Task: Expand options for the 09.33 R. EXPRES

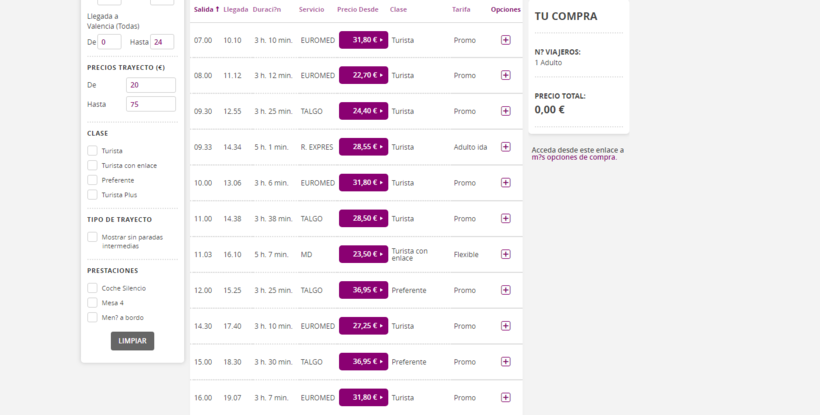Action: [505, 147]
